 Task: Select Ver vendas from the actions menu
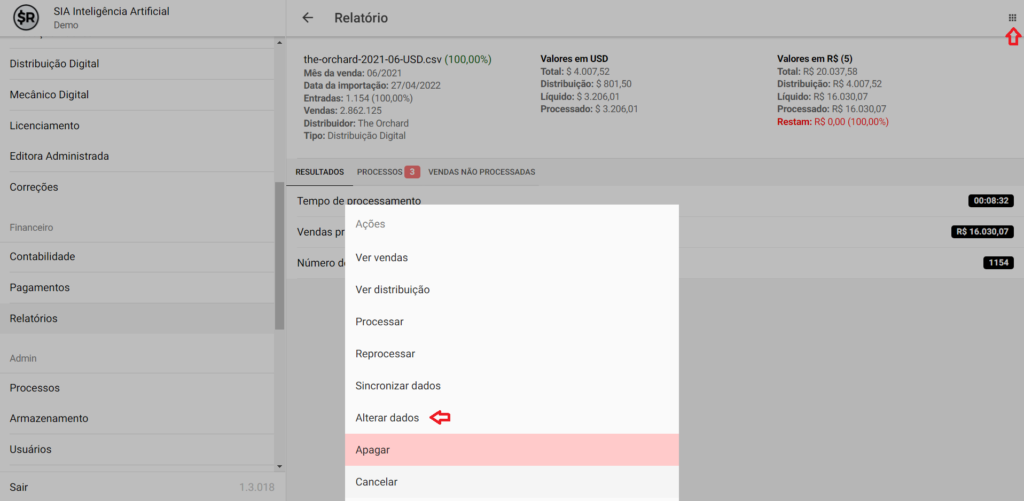point(382,257)
